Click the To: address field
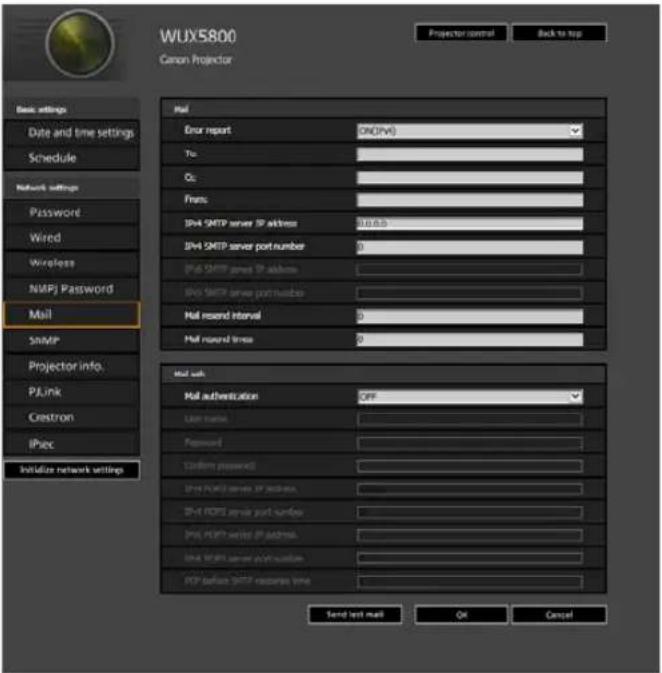Viewport: 662px width, 673px height. 470,154
